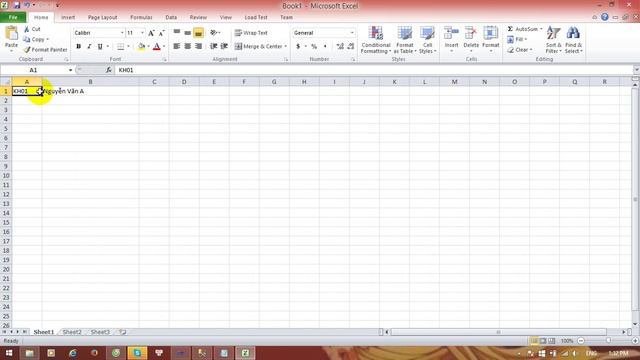Open Cell Styles gallery
The height and width of the screenshot is (360, 640).
(427, 40)
